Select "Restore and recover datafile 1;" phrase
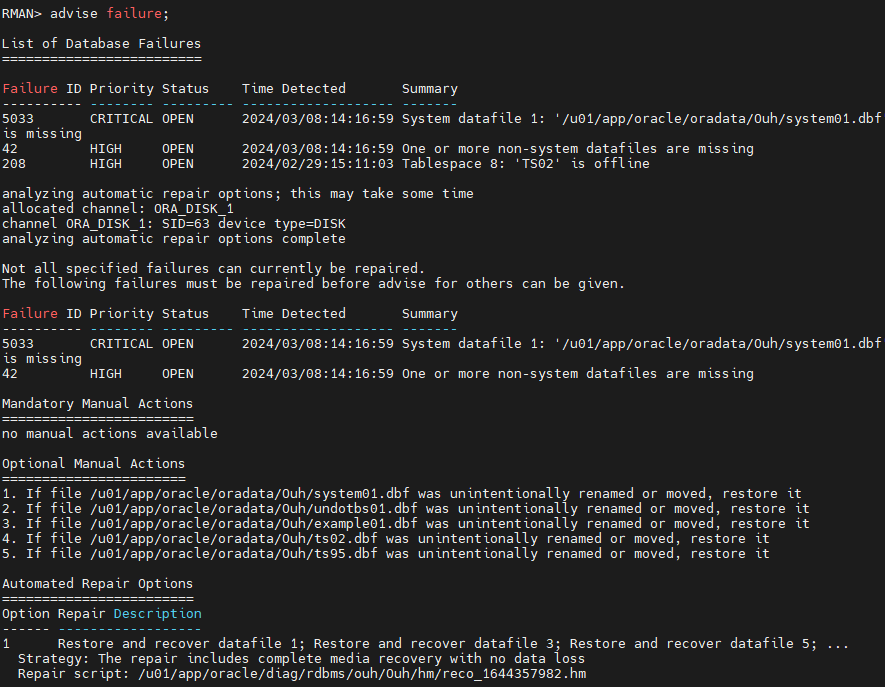 [181, 644]
